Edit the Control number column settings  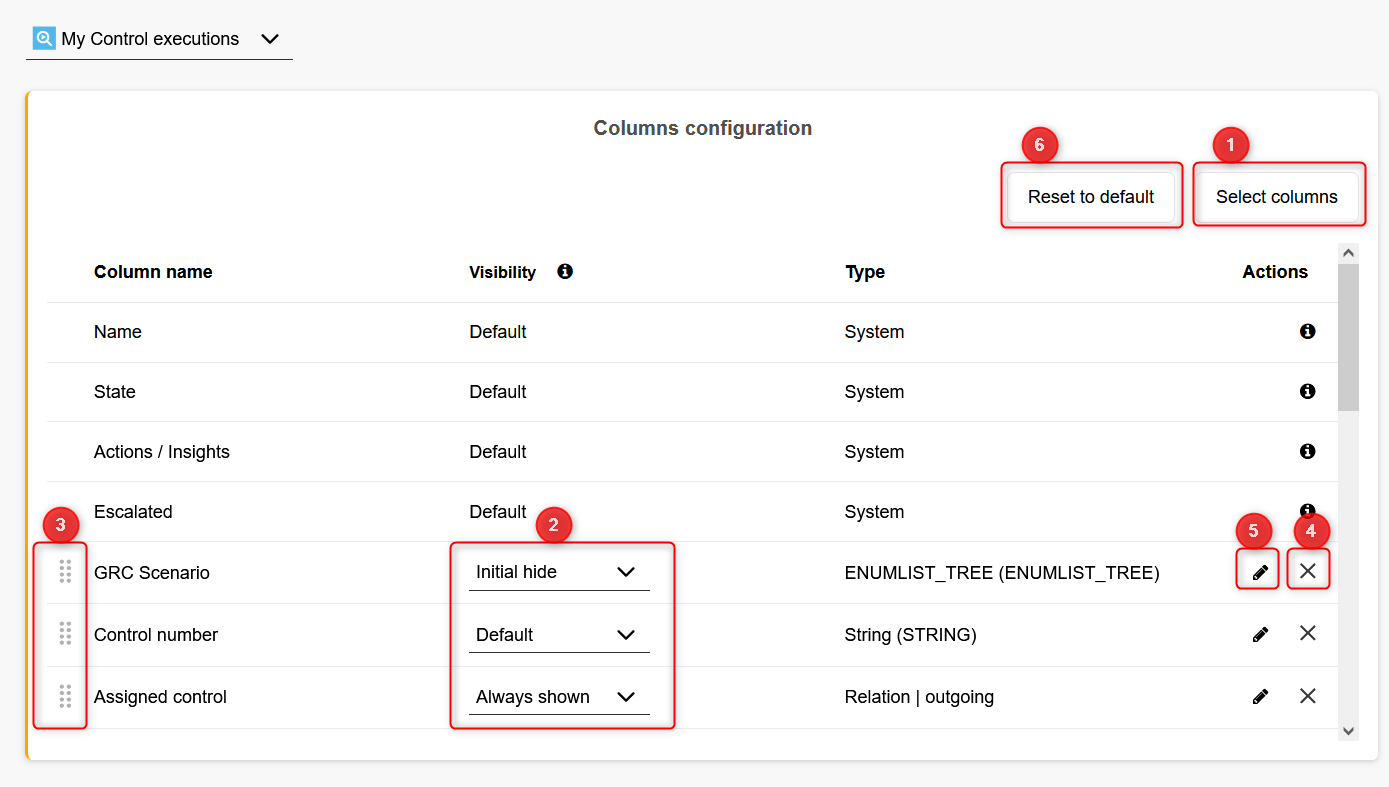(1260, 633)
